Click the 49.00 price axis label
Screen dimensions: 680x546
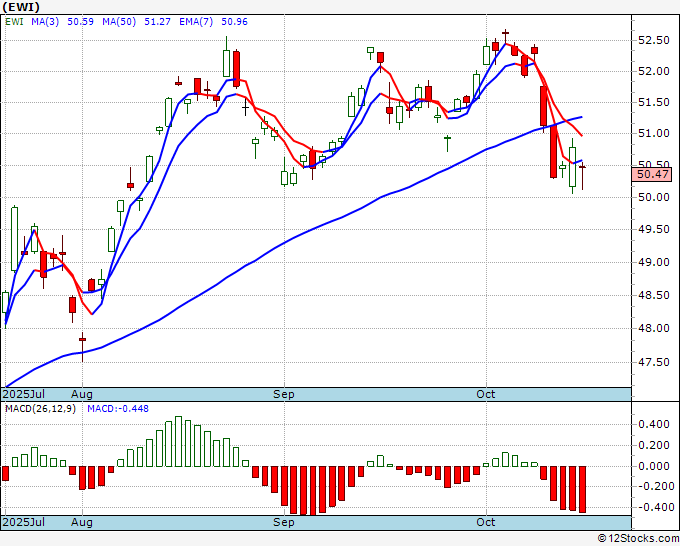(x=654, y=262)
